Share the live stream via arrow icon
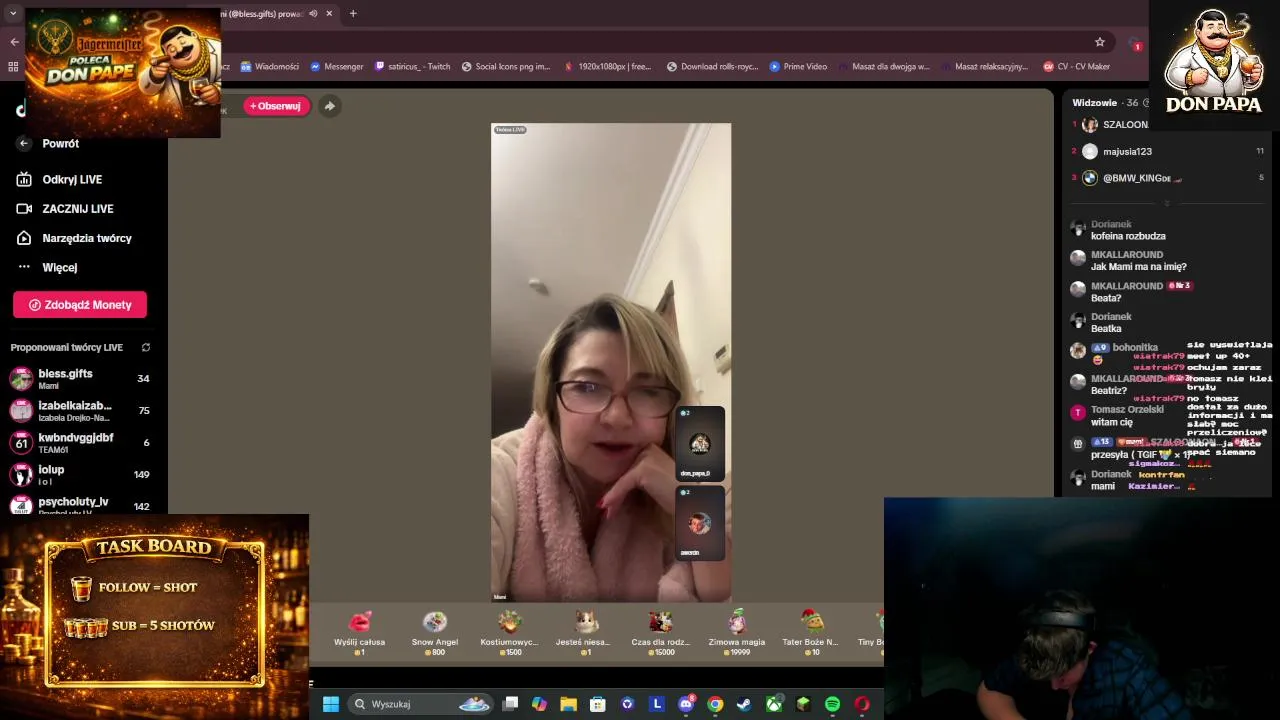The height and width of the screenshot is (720, 1280). pyautogui.click(x=329, y=106)
